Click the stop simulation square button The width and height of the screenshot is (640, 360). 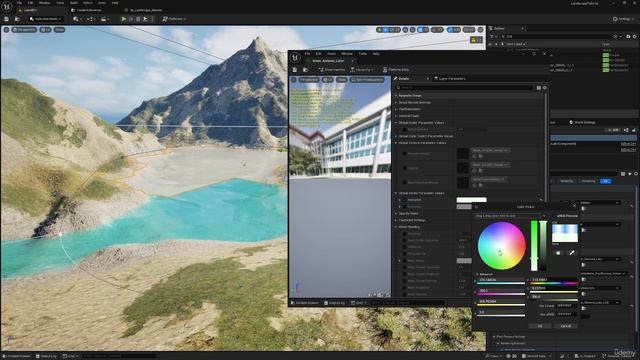(x=138, y=19)
